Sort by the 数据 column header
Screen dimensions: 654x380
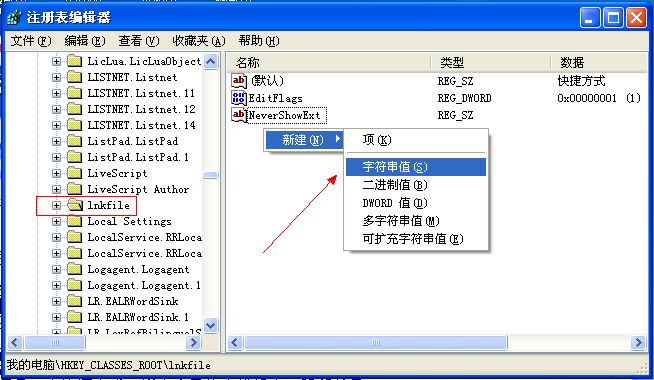click(x=599, y=63)
